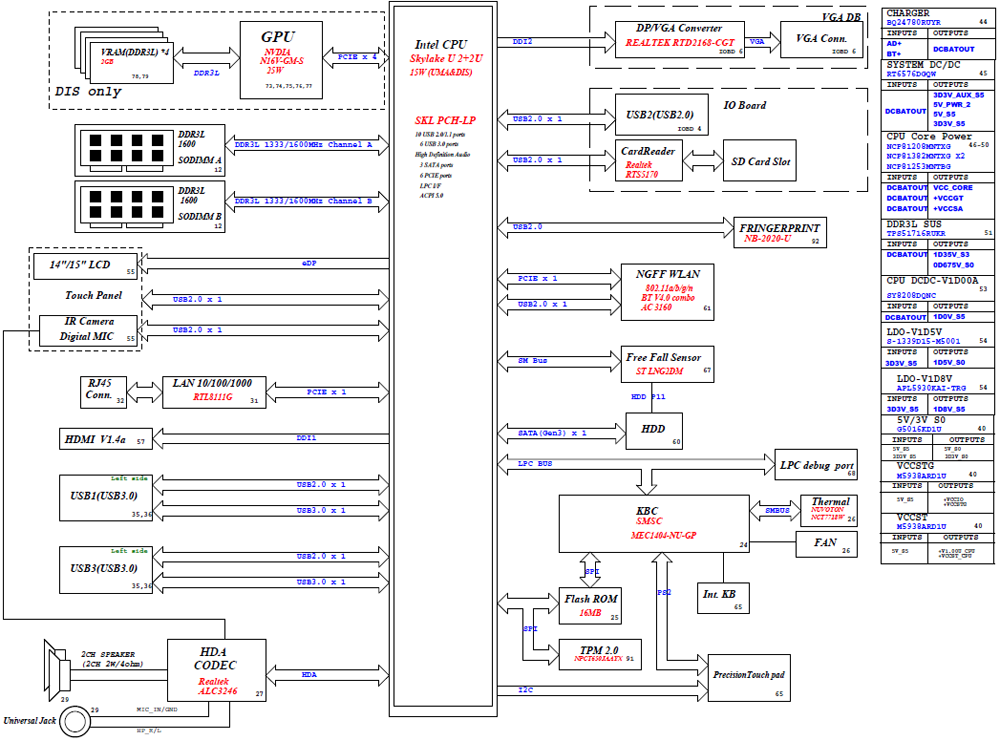Select the LPC BUS label
The width and height of the screenshot is (1000, 741).
click(x=535, y=464)
